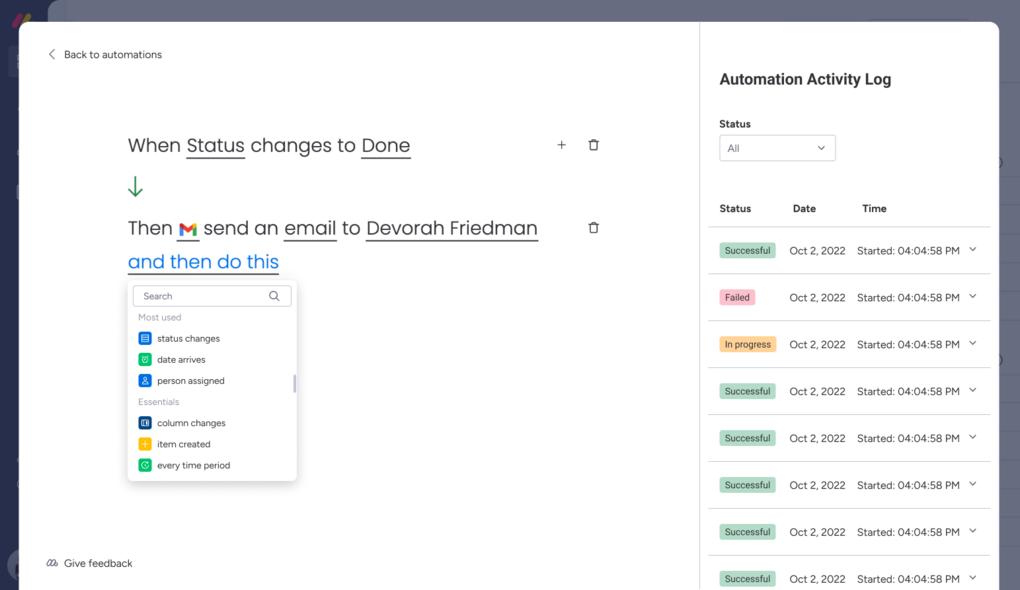Open the Status filter dropdown set to All

click(777, 148)
